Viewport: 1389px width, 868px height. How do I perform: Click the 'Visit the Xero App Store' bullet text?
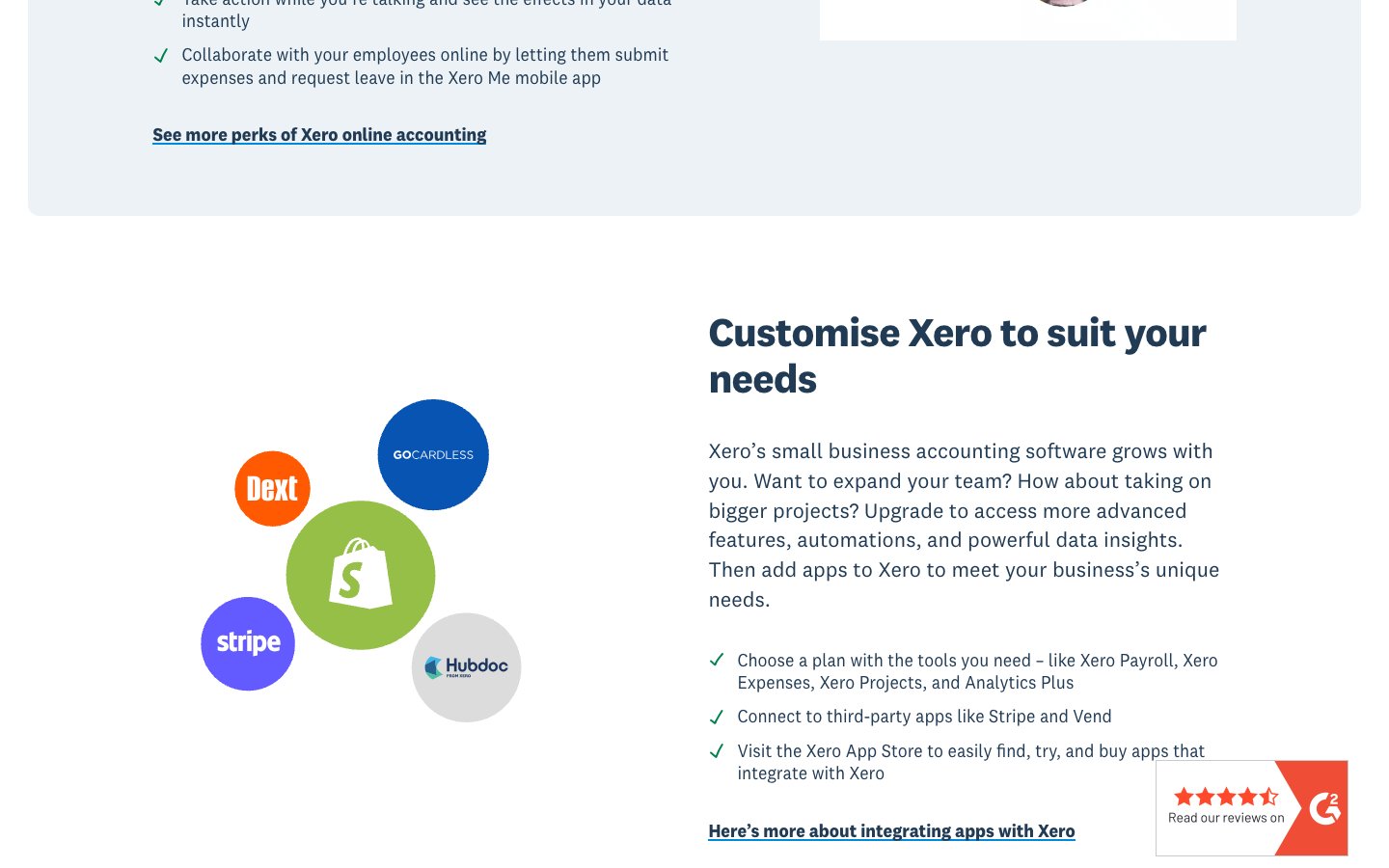coord(969,762)
